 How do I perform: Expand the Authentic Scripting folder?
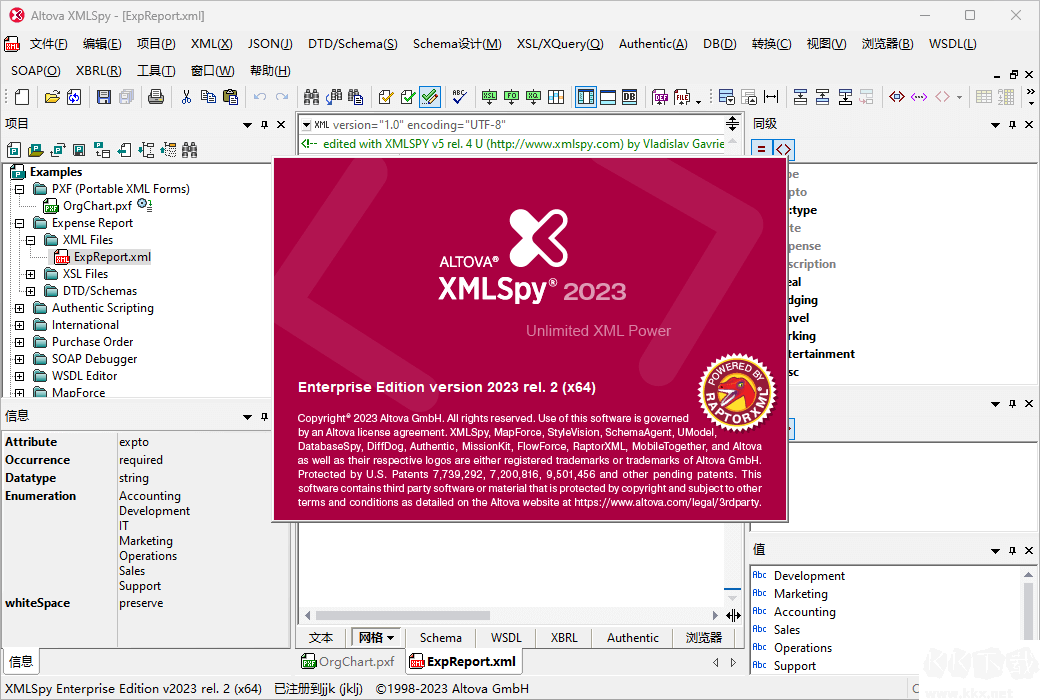pyautogui.click(x=19, y=308)
